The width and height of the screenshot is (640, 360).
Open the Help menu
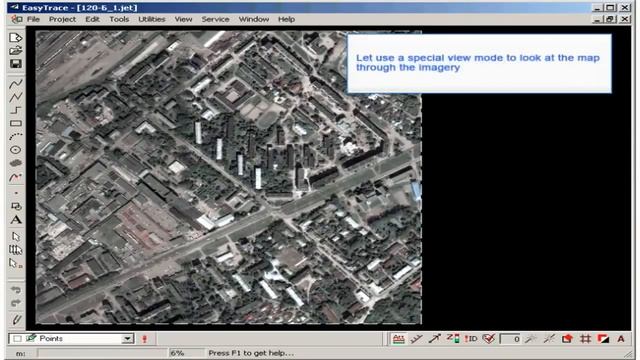point(286,19)
